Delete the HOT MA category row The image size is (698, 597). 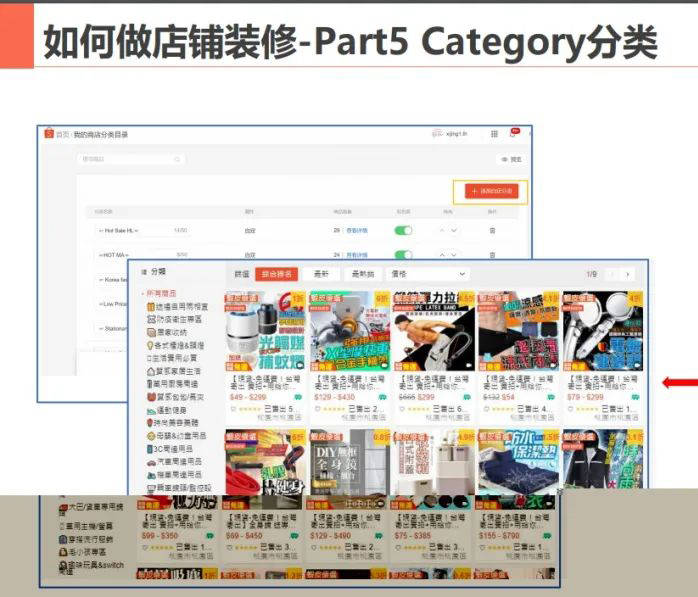pos(492,255)
